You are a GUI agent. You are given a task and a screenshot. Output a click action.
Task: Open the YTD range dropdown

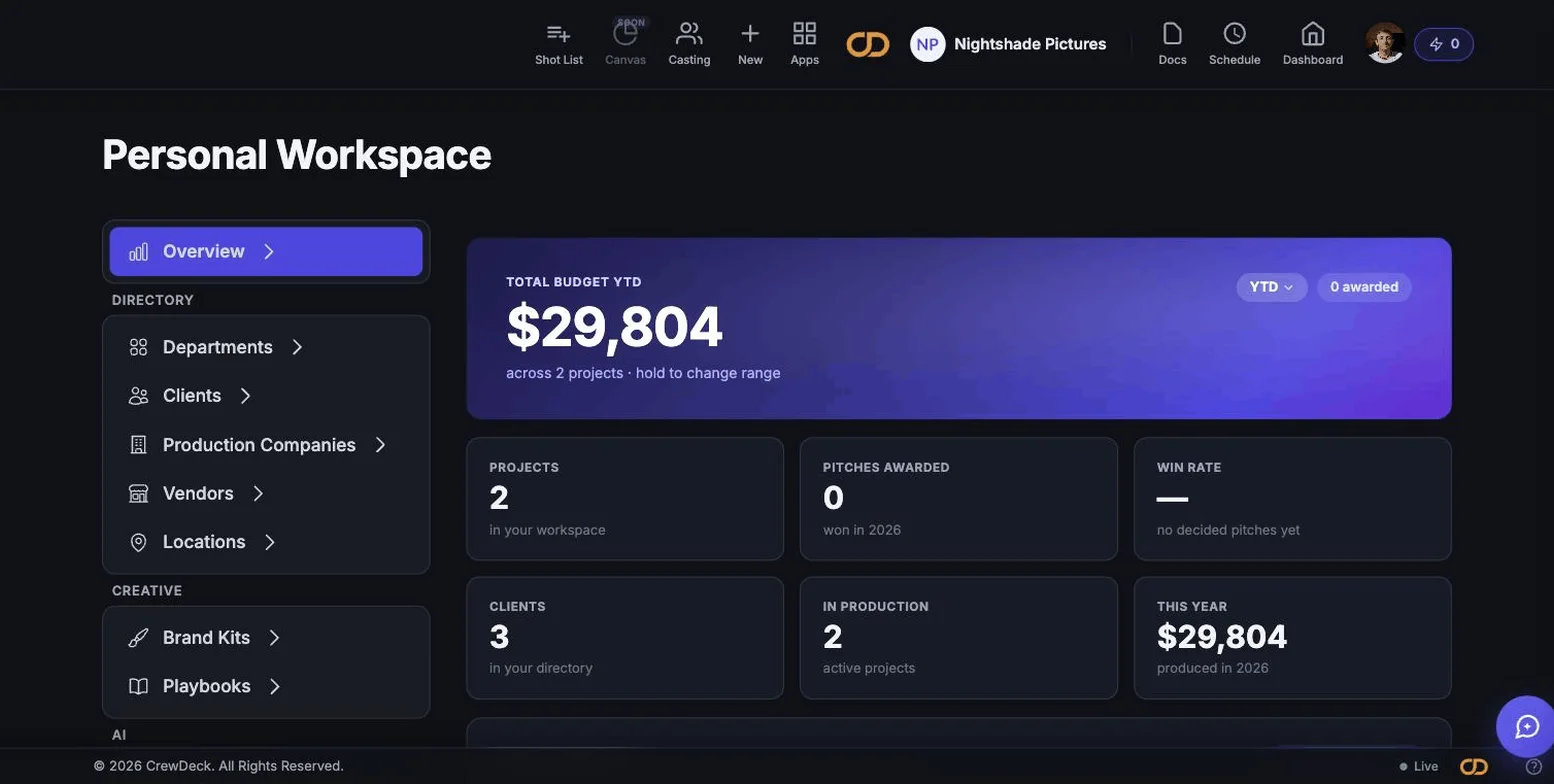pyautogui.click(x=1272, y=287)
